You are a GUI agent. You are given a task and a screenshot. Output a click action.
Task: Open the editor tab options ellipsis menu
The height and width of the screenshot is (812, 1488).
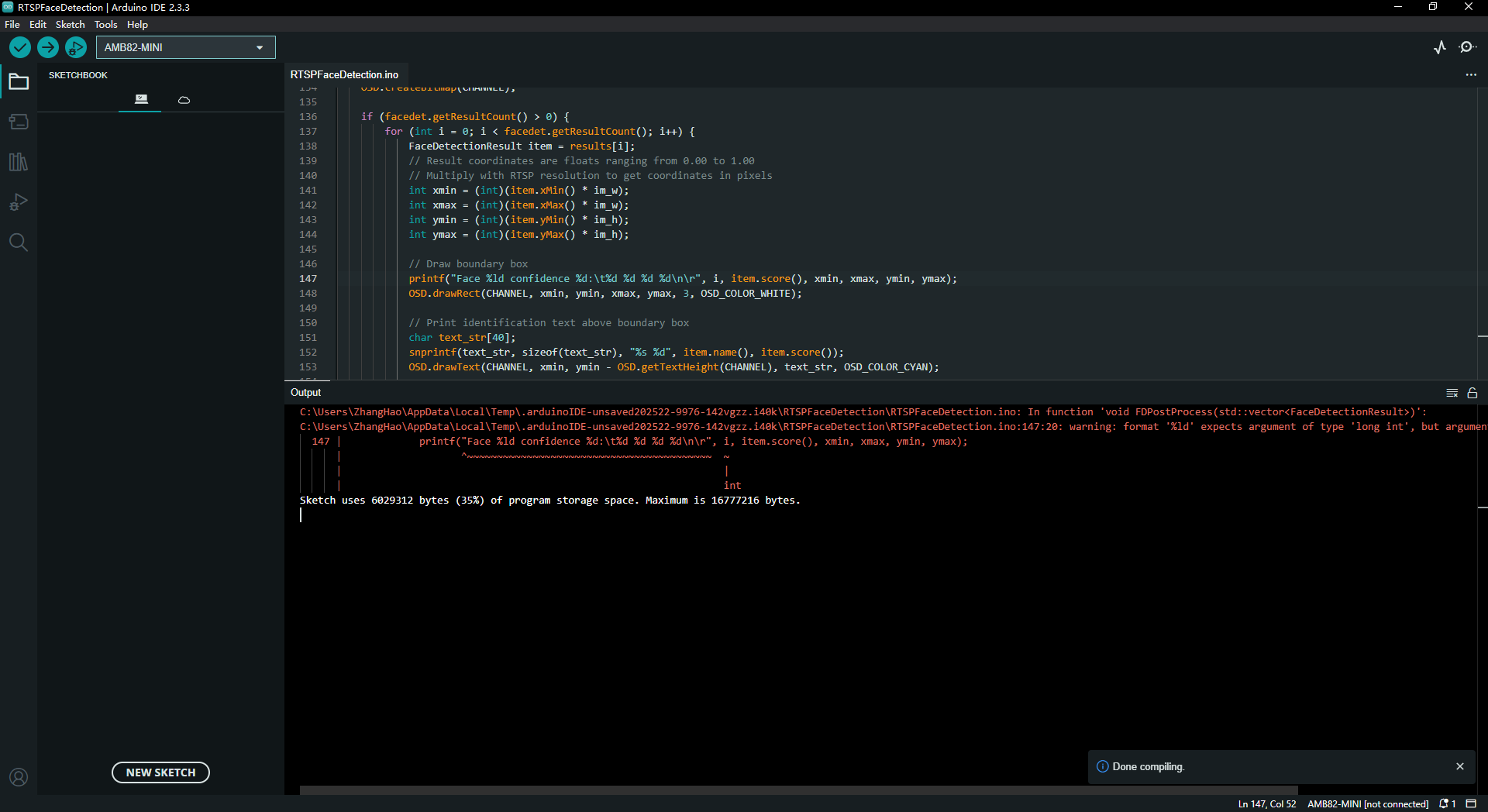pyautogui.click(x=1470, y=75)
